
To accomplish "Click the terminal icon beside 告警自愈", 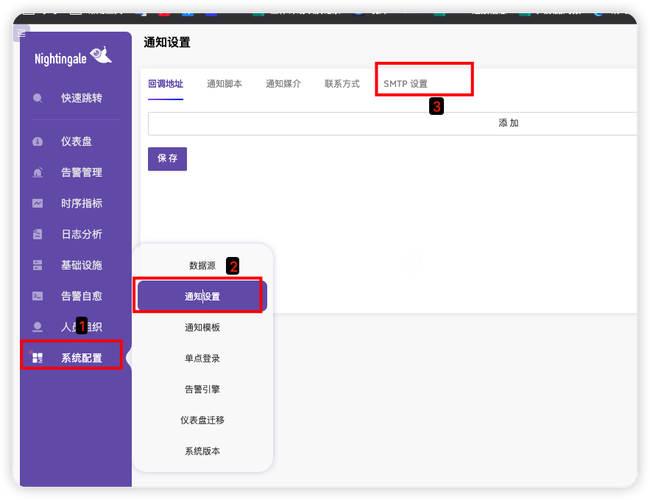I will 37,296.
